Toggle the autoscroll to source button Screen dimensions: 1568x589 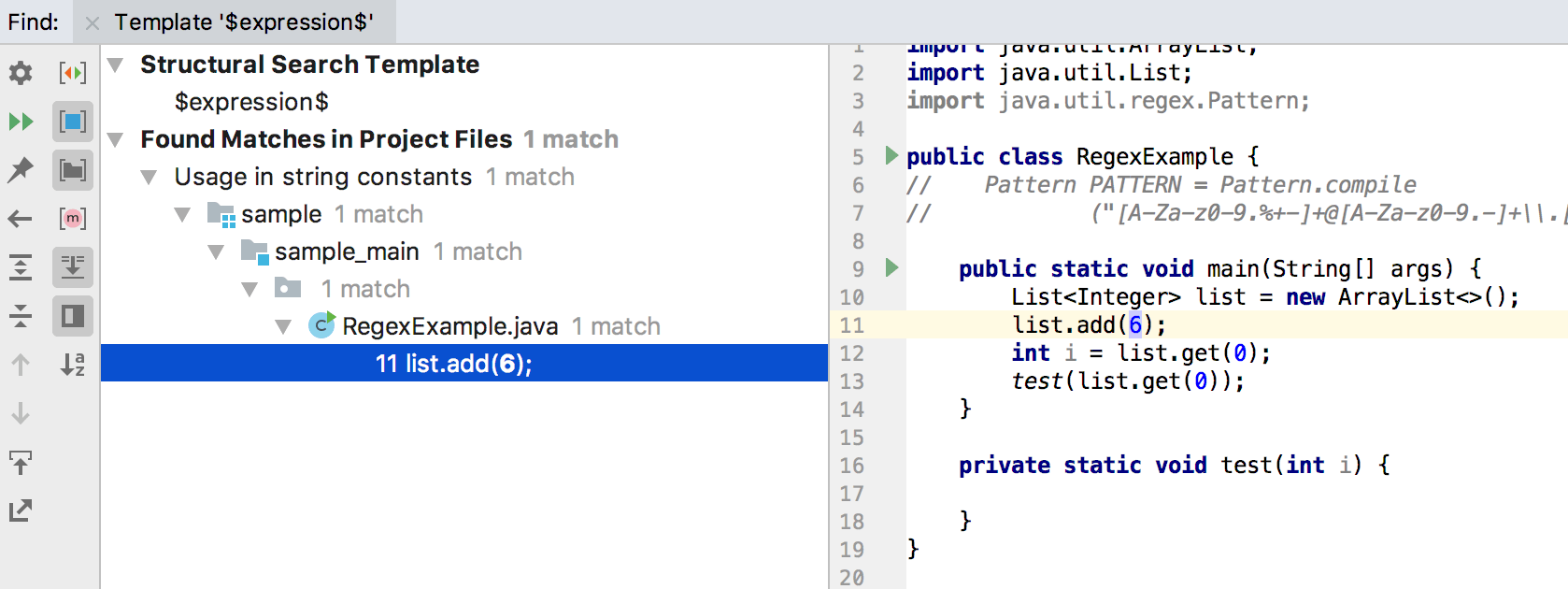point(73,267)
